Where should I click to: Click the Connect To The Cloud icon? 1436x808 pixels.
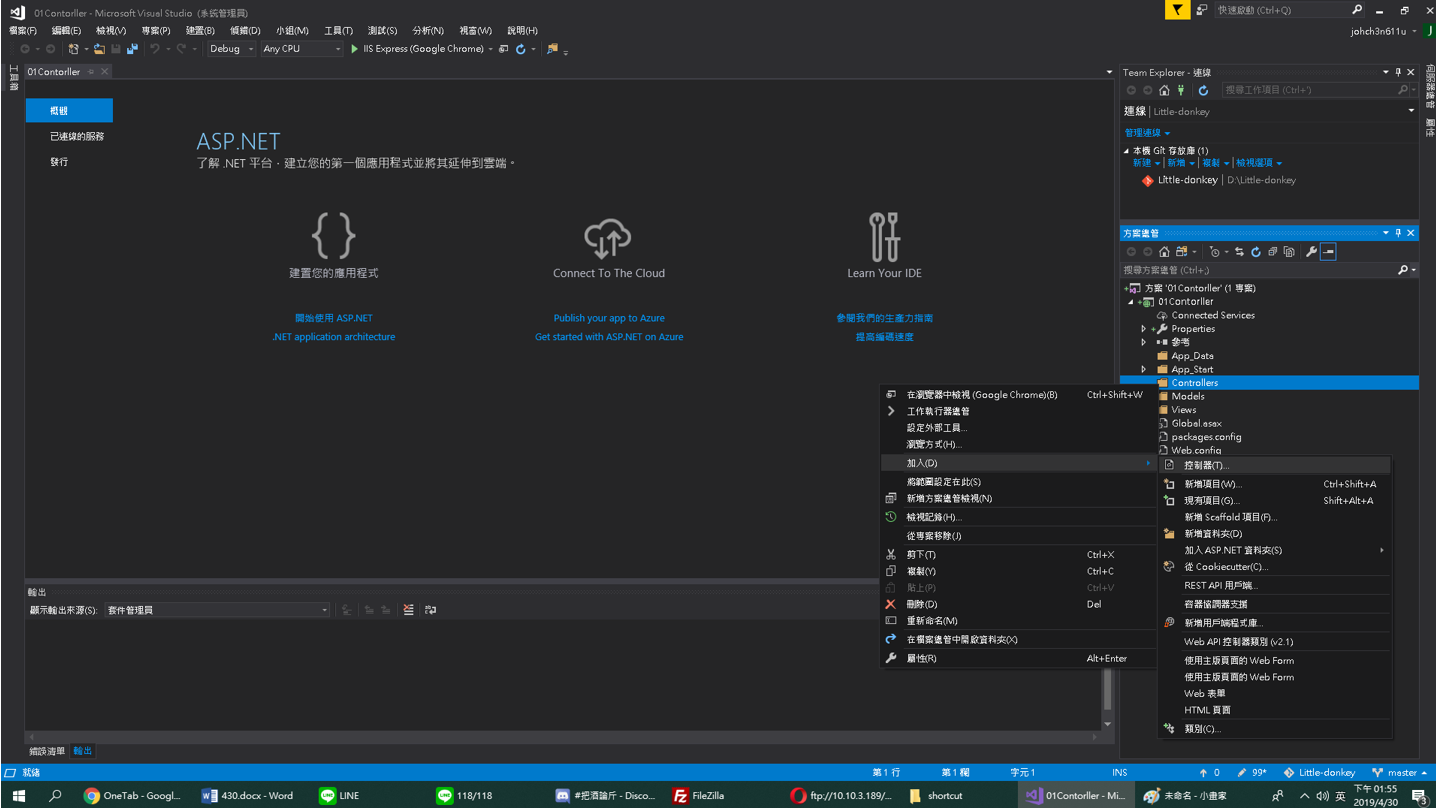click(608, 238)
